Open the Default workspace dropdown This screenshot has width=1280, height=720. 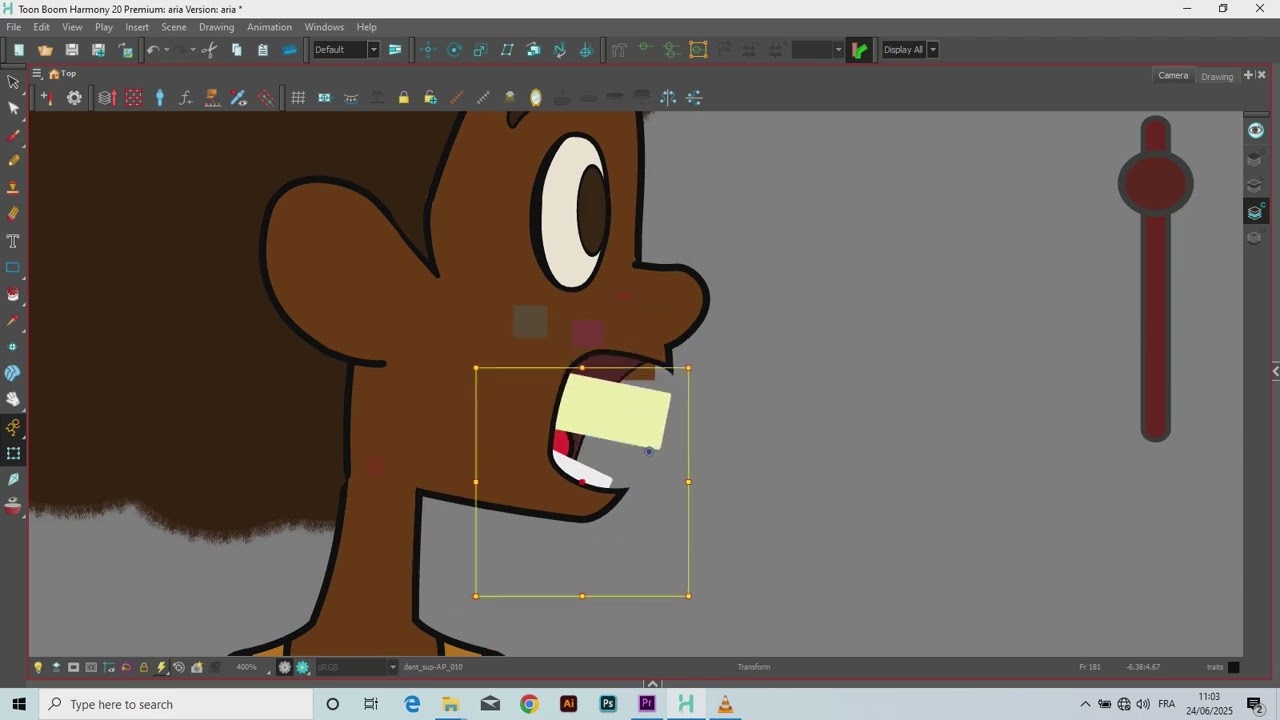pos(346,50)
